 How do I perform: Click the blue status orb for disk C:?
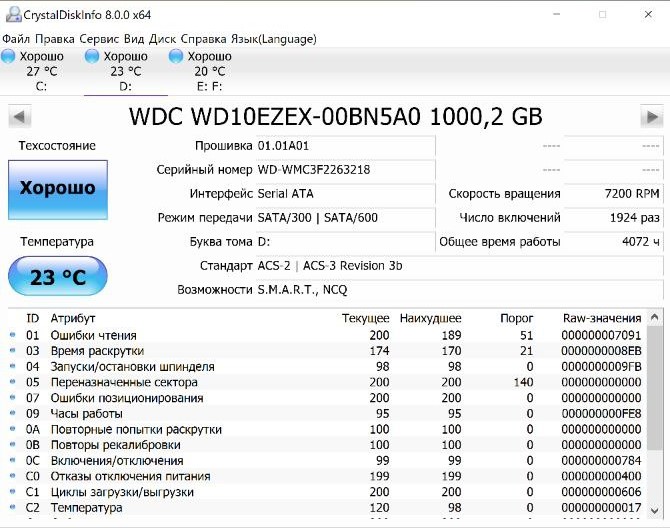click(8, 56)
